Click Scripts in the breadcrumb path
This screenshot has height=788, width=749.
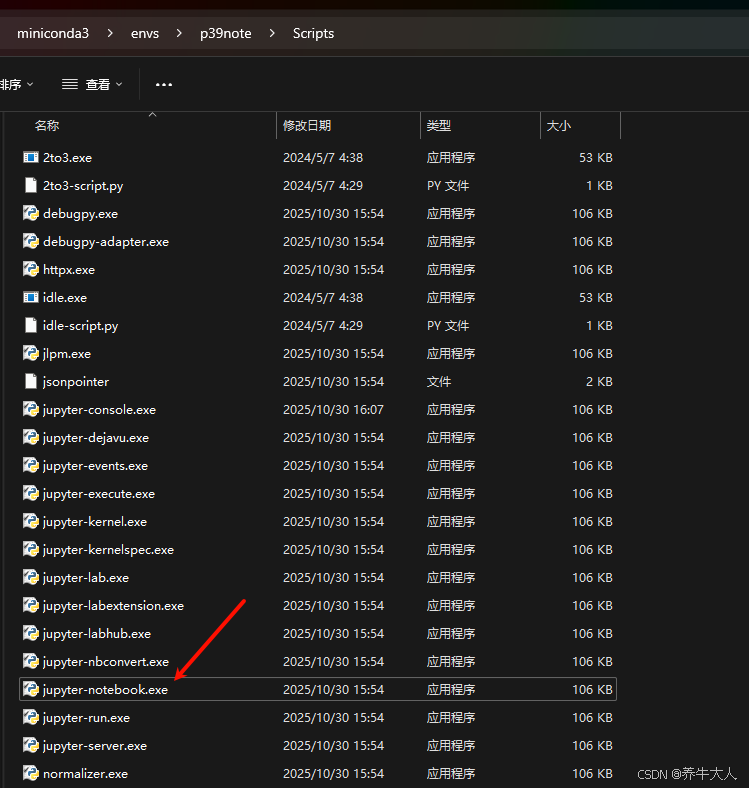(x=313, y=33)
